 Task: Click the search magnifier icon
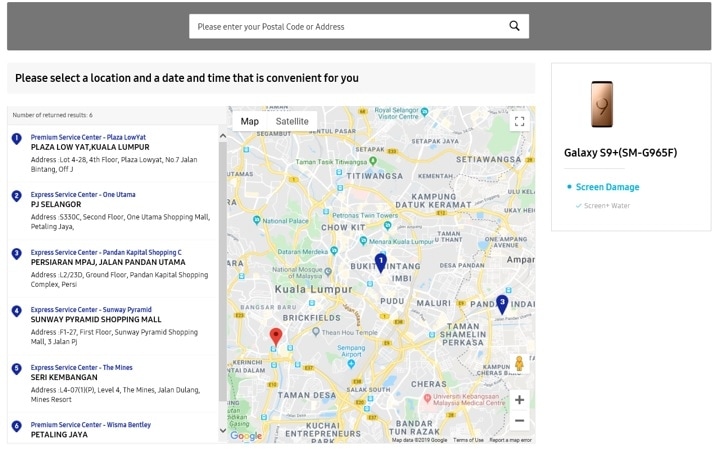point(514,26)
